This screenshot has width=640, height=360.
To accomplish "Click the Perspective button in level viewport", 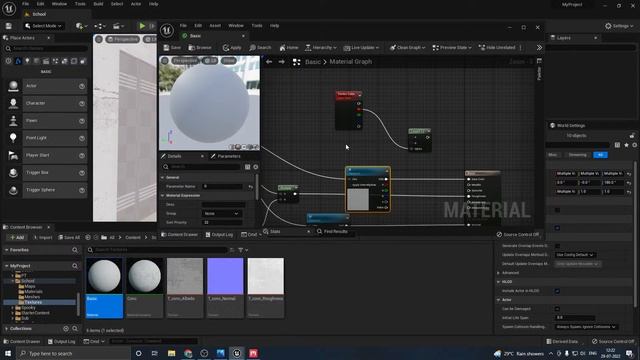I will click(x=122, y=39).
